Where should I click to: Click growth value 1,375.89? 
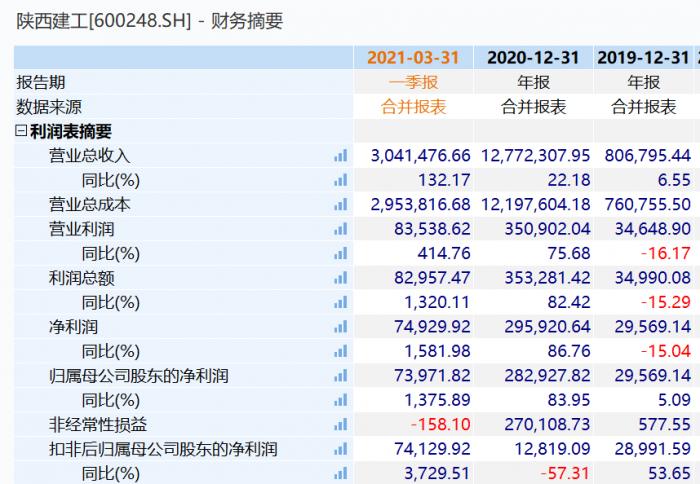437,400
